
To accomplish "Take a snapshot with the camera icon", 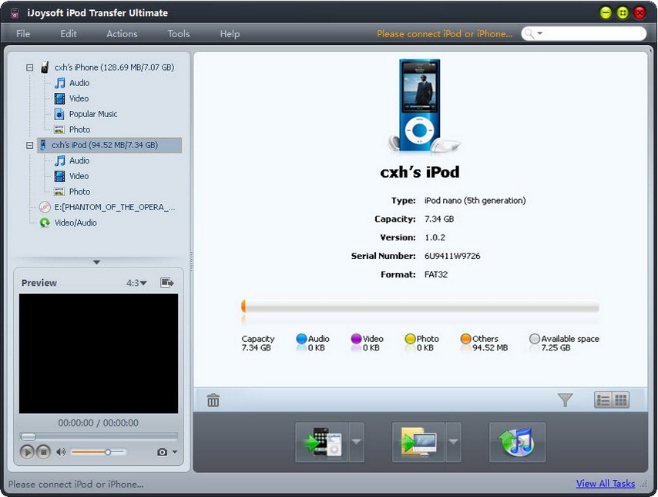I will (x=162, y=452).
